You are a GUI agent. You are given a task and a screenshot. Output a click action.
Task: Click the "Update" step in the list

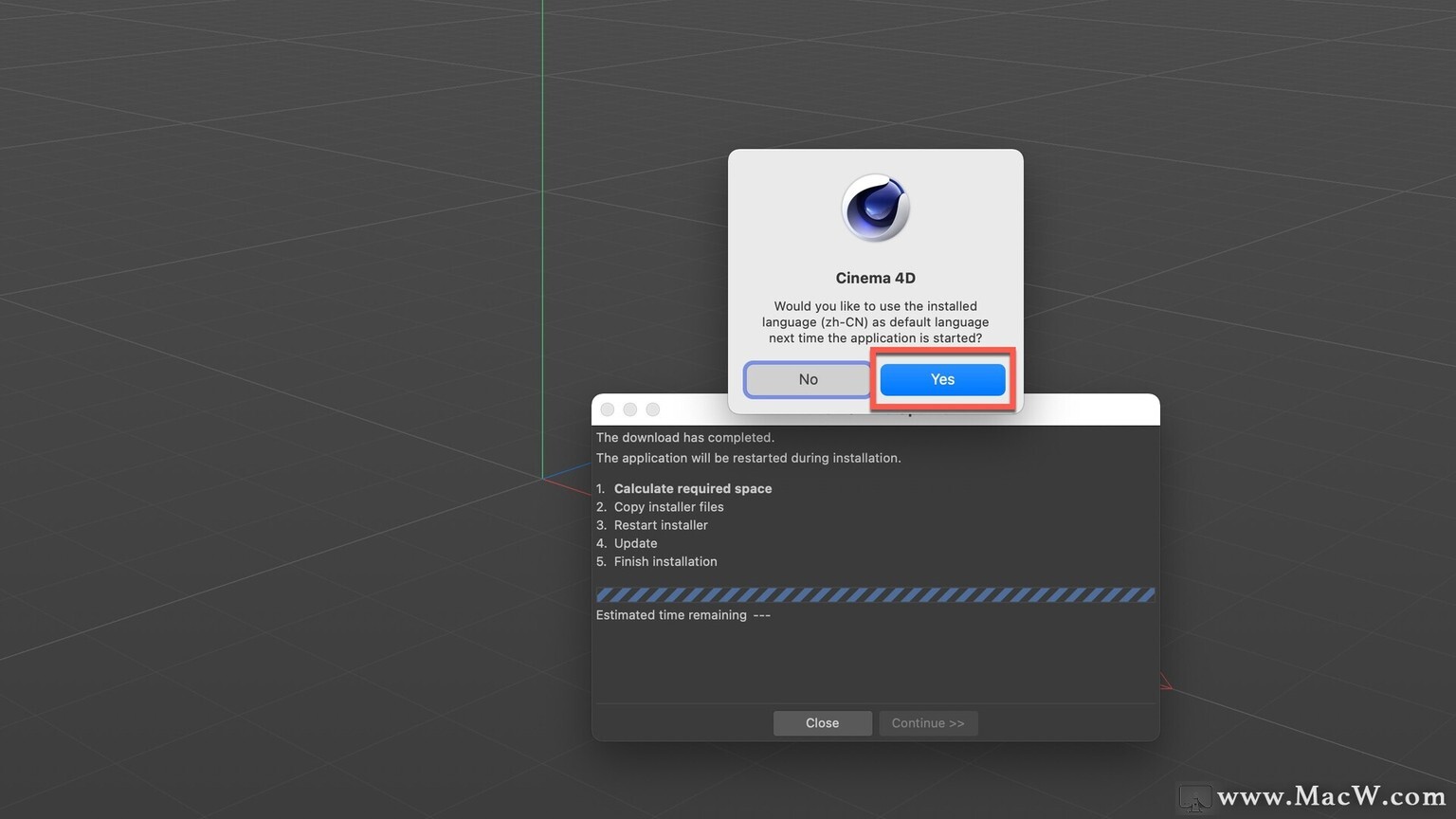coord(635,543)
